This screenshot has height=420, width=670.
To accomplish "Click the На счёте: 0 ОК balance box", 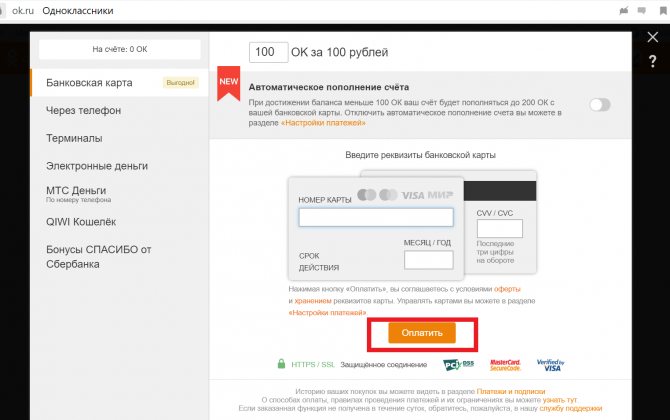I will pyautogui.click(x=120, y=49).
